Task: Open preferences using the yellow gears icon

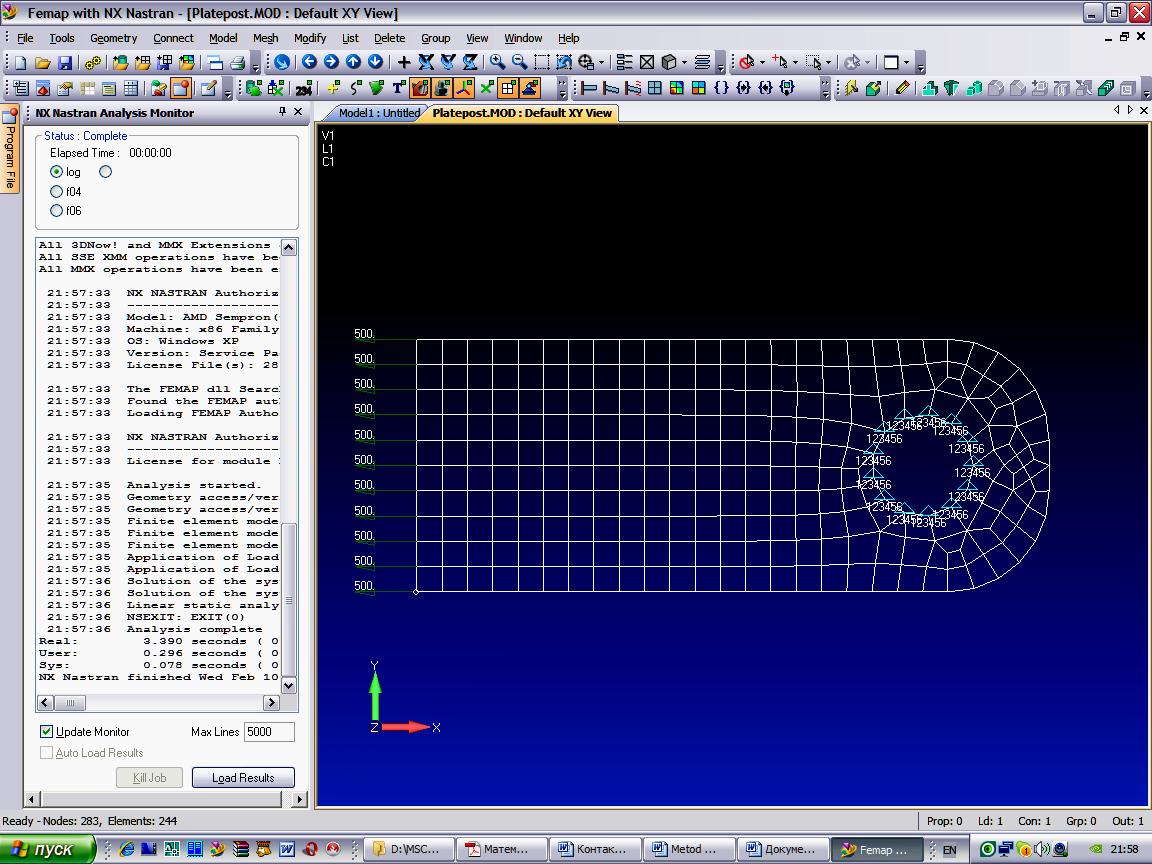Action: click(93, 62)
